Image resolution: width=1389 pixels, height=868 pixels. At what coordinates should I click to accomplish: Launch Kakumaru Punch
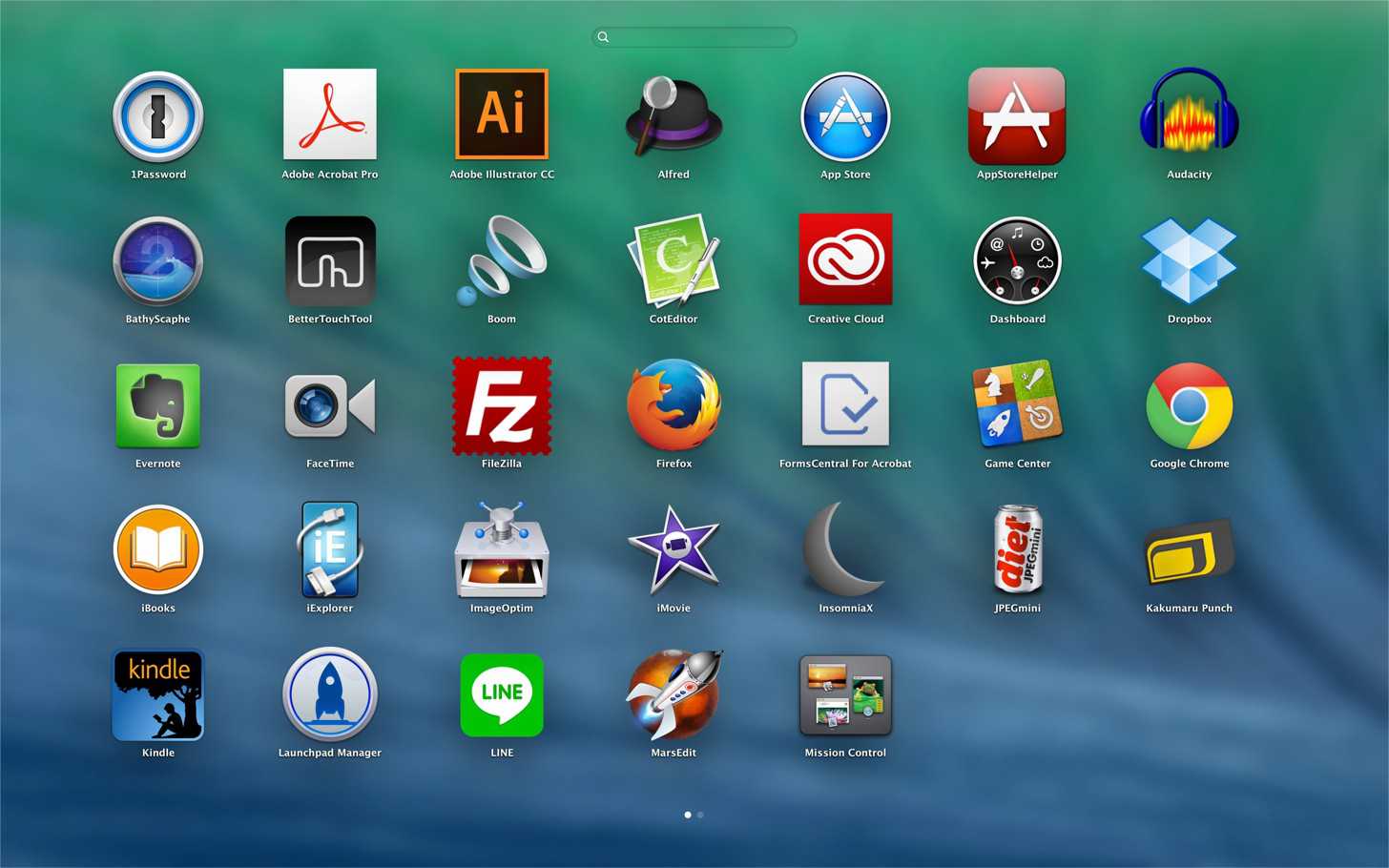[x=1189, y=551]
